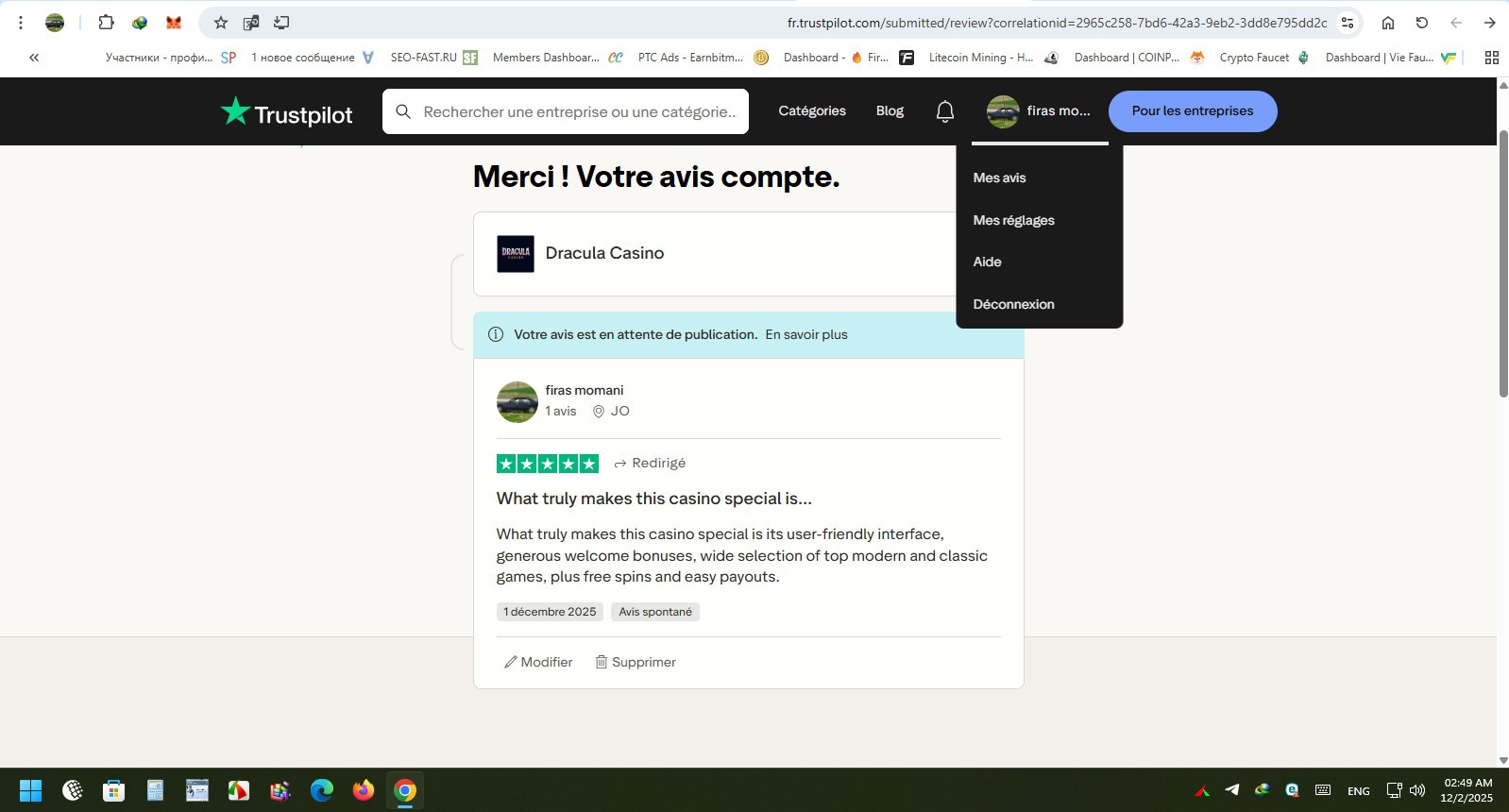Focus the Rechercher une entreprise search field
This screenshot has width=1509, height=812.
[566, 111]
